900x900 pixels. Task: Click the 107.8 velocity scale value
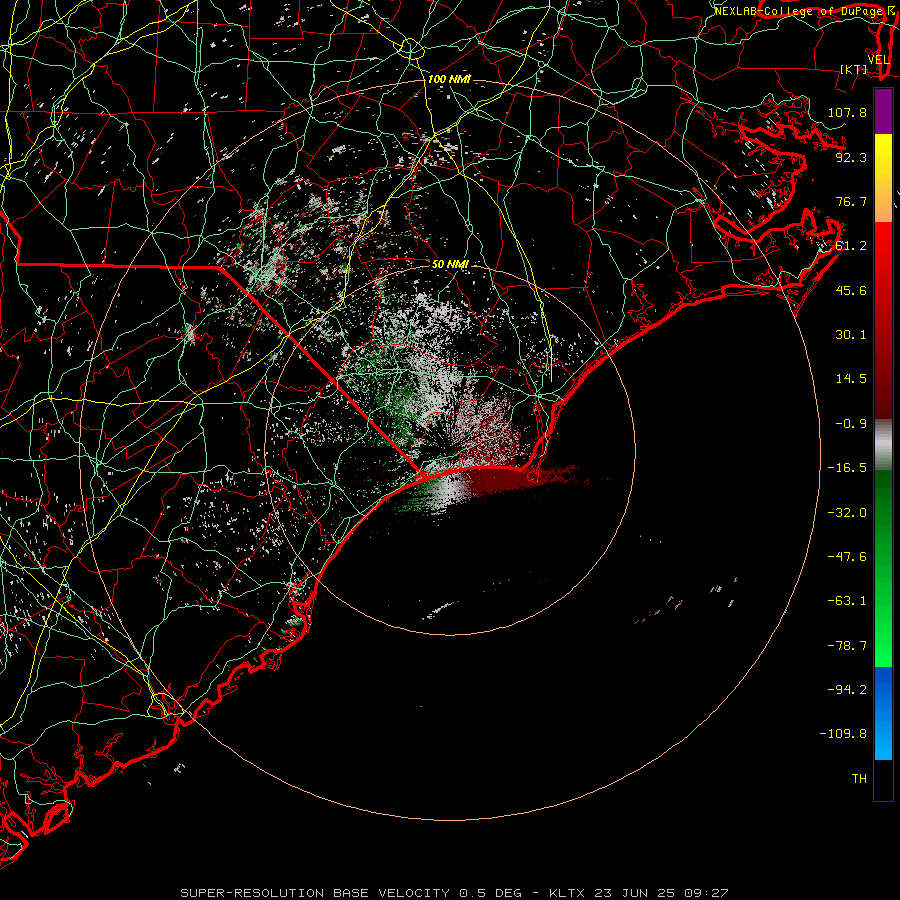[847, 112]
